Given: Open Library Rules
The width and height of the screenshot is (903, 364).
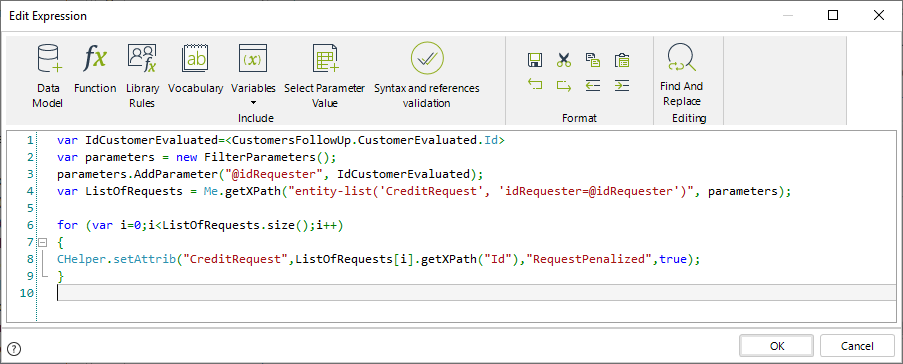Looking at the screenshot, I should point(142,75).
